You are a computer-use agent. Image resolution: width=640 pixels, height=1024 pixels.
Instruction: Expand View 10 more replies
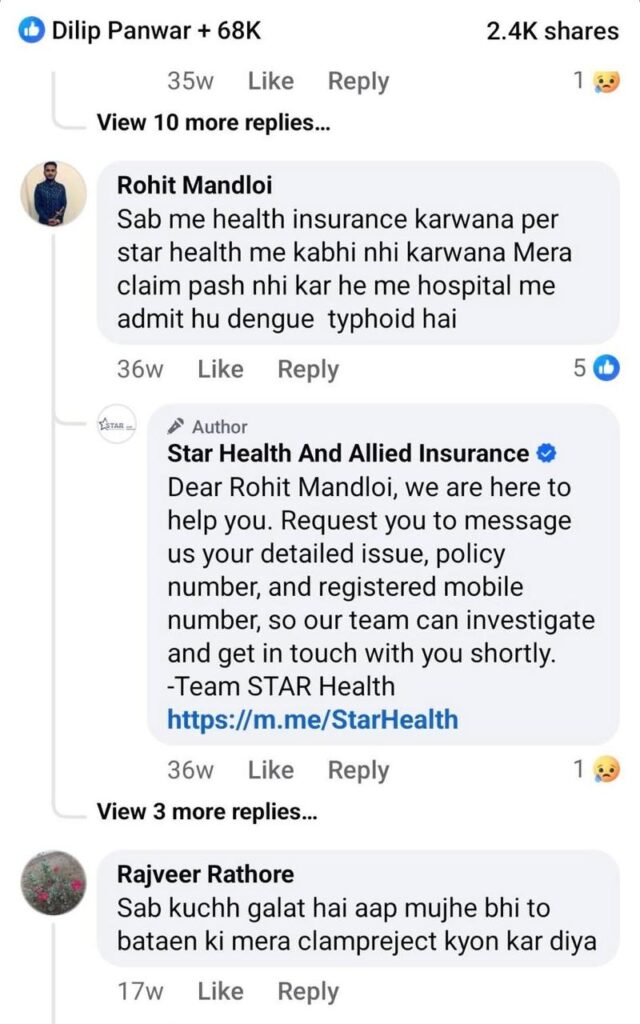tap(213, 123)
